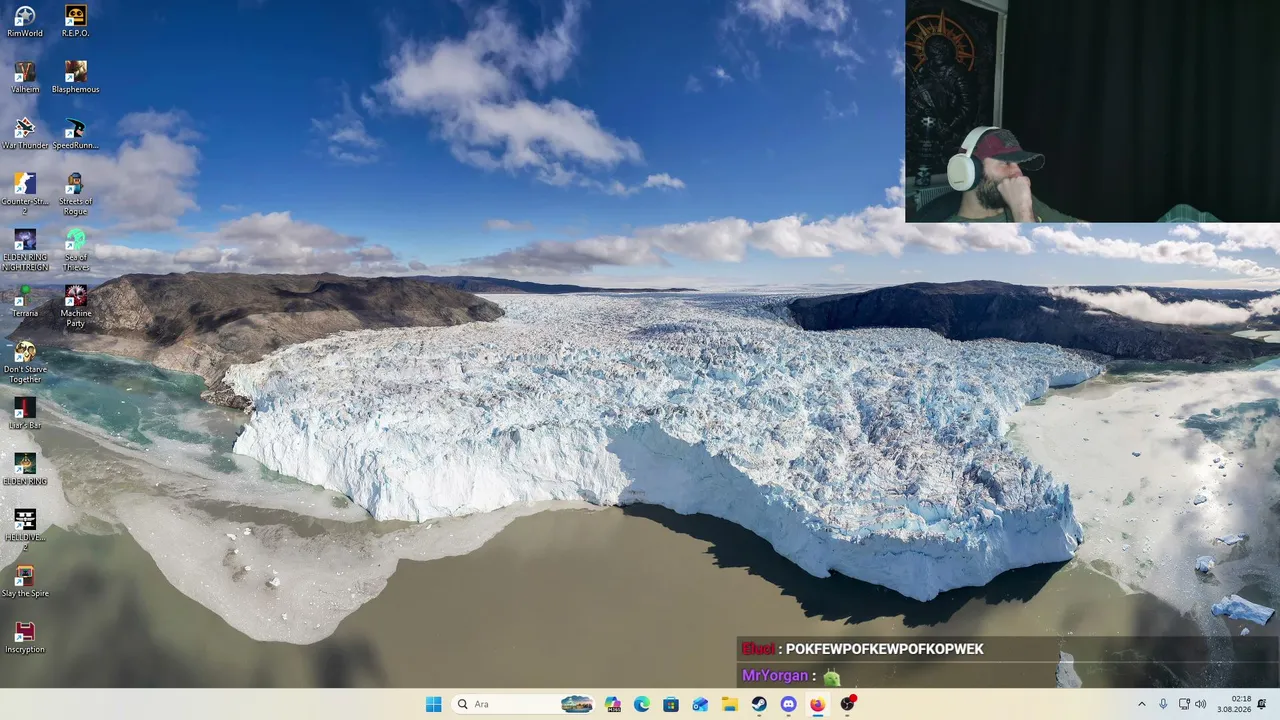Image resolution: width=1280 pixels, height=720 pixels.
Task: Click the chat message POKFEWPOFKEWPOFKOPWEK
Action: (x=885, y=649)
